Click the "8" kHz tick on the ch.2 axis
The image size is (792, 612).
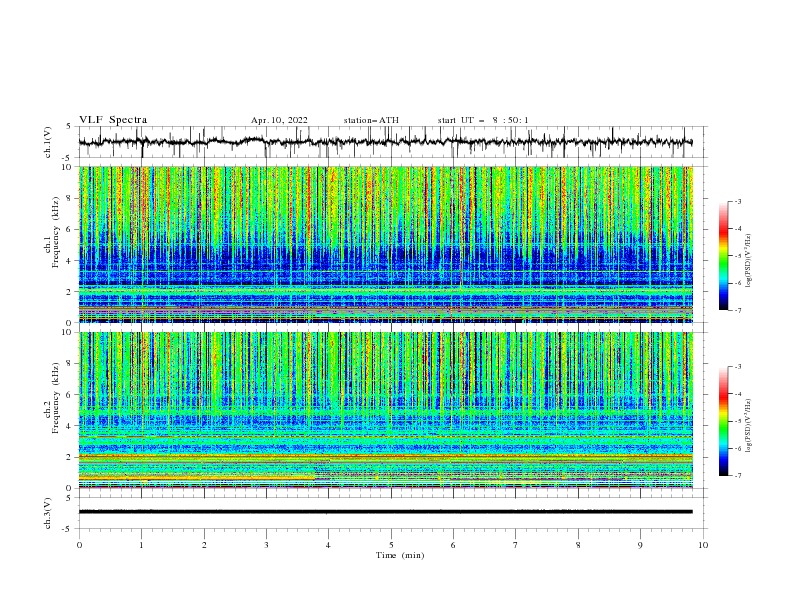(70, 364)
